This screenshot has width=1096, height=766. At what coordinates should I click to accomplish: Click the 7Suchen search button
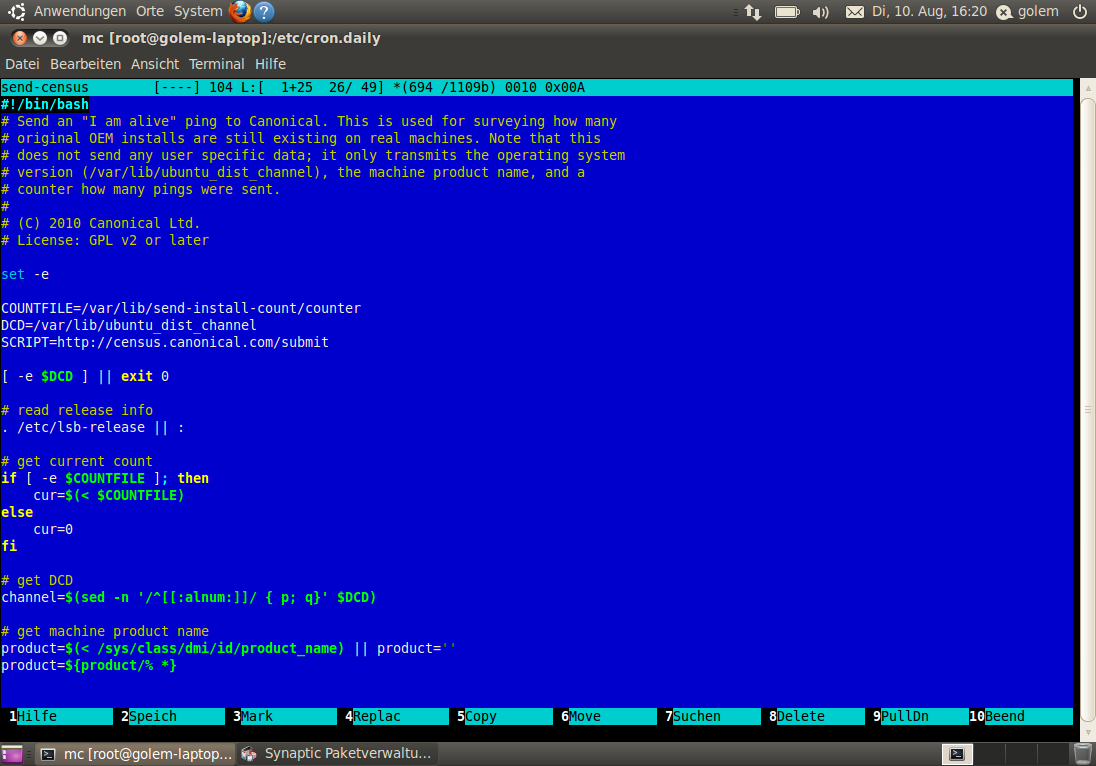click(x=712, y=716)
